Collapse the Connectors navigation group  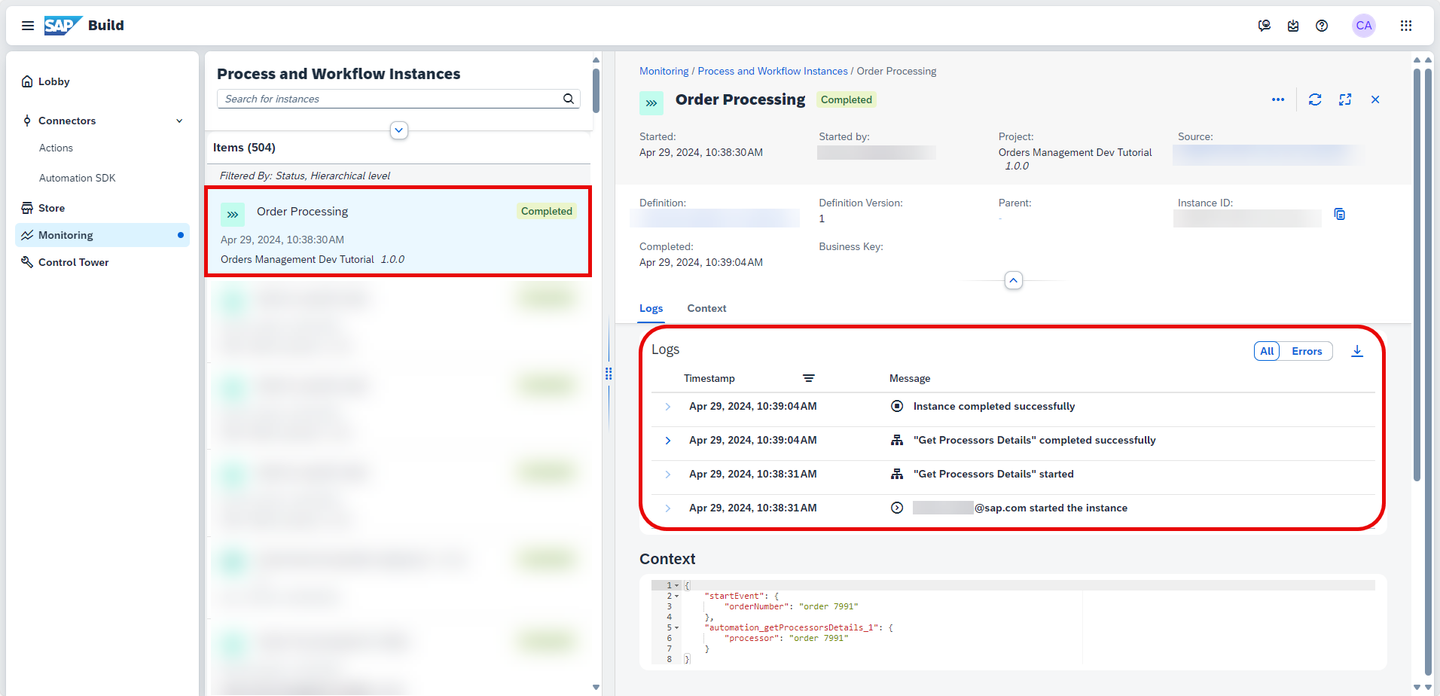pyautogui.click(x=179, y=121)
